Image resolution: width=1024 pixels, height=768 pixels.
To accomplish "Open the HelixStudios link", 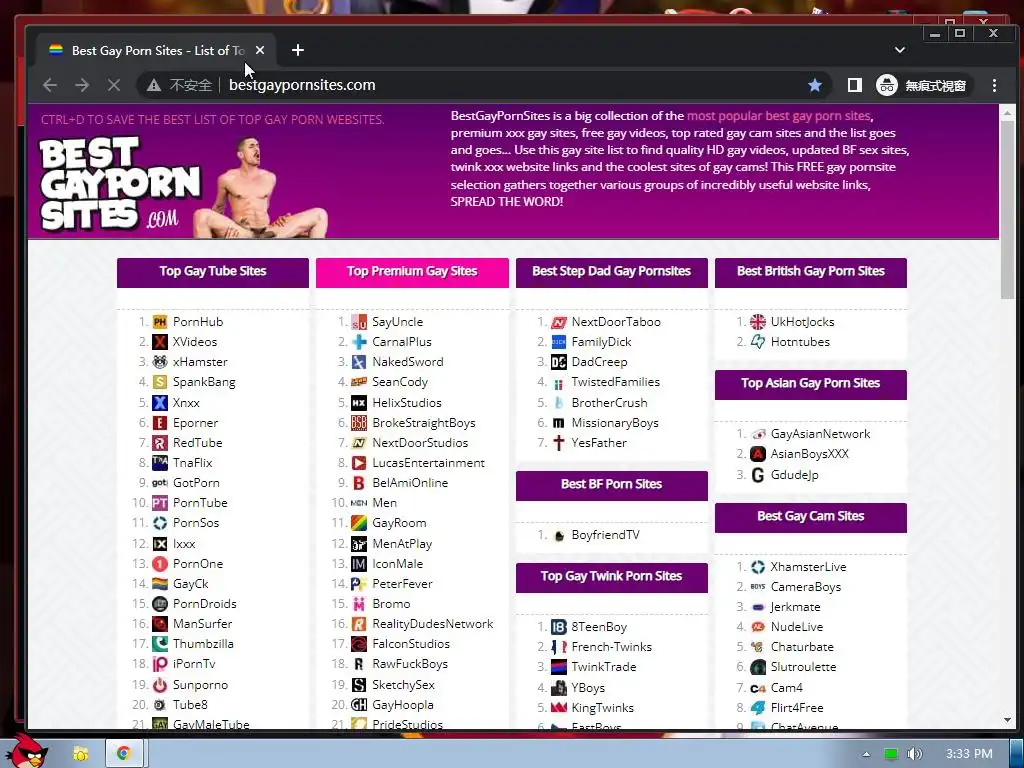I will [x=407, y=403].
